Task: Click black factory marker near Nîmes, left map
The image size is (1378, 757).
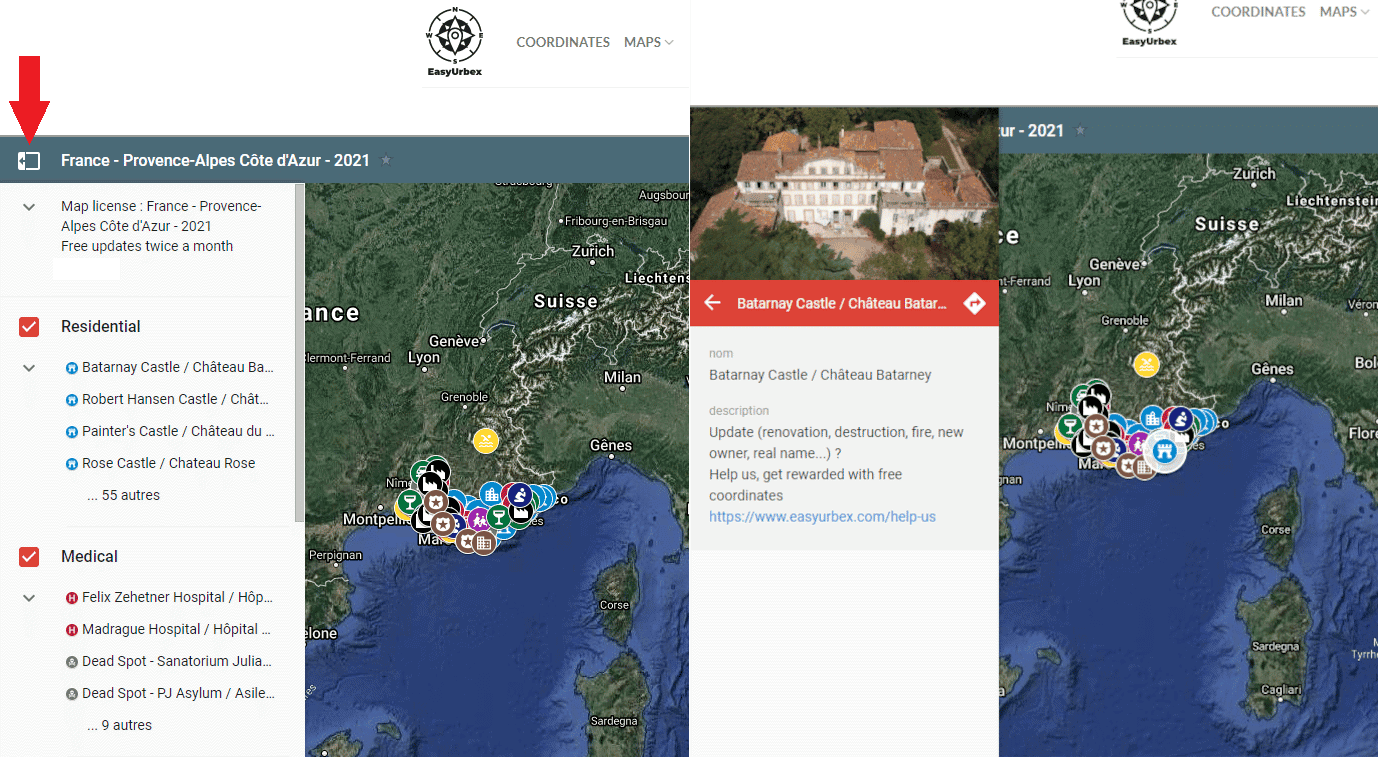Action: [431, 483]
